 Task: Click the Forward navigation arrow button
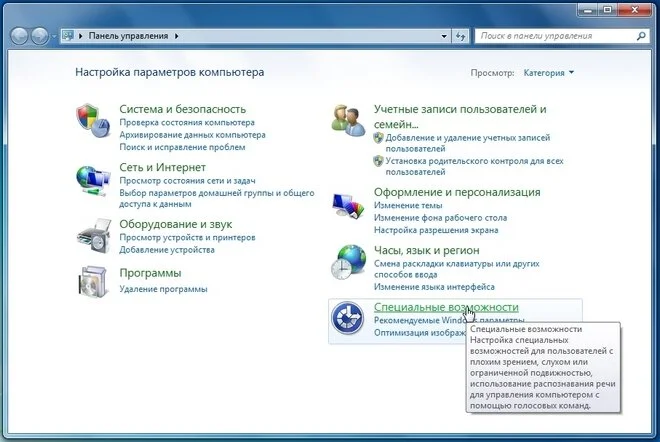click(40, 36)
